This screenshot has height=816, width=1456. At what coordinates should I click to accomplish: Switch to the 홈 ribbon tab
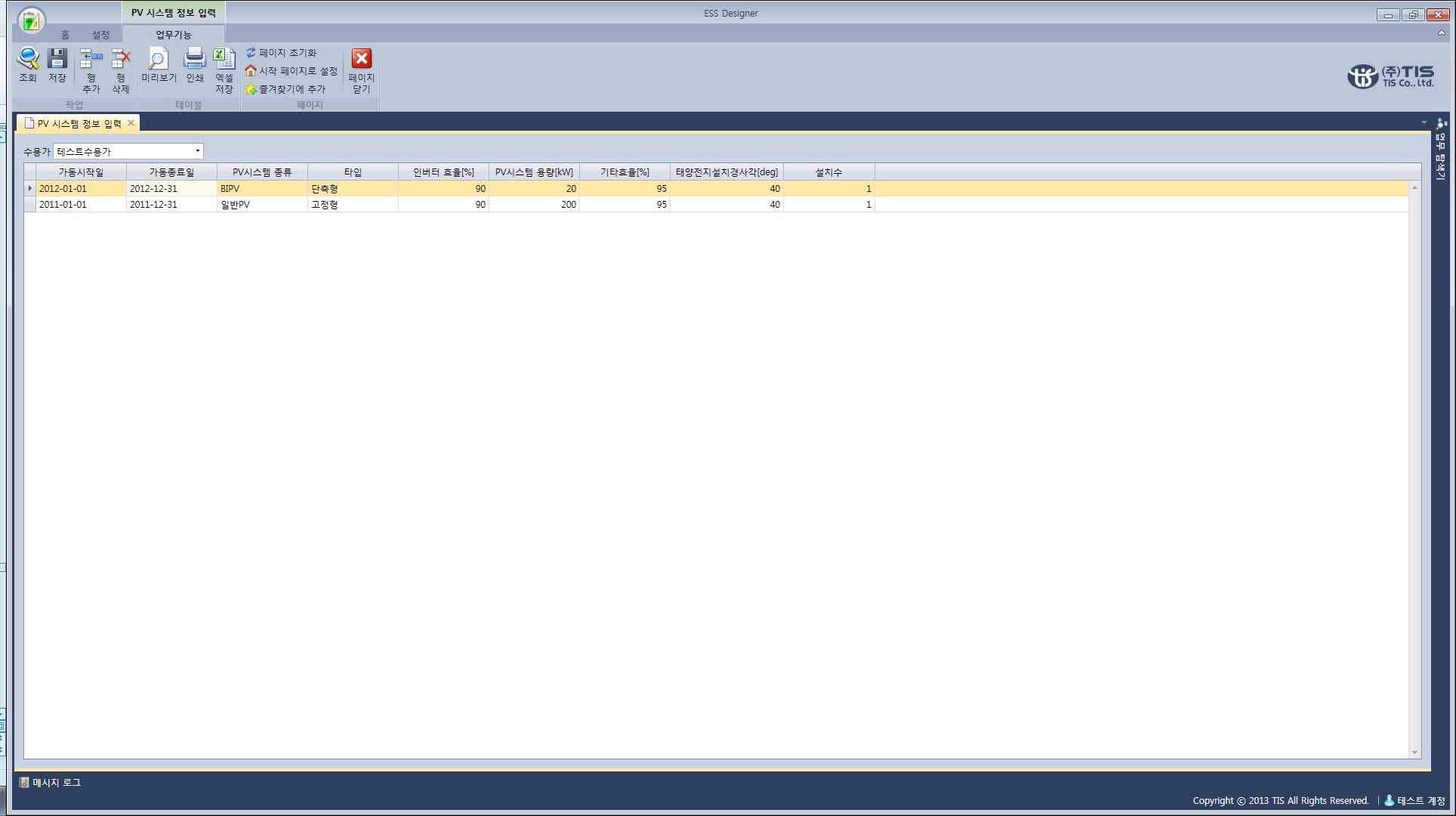coord(65,35)
